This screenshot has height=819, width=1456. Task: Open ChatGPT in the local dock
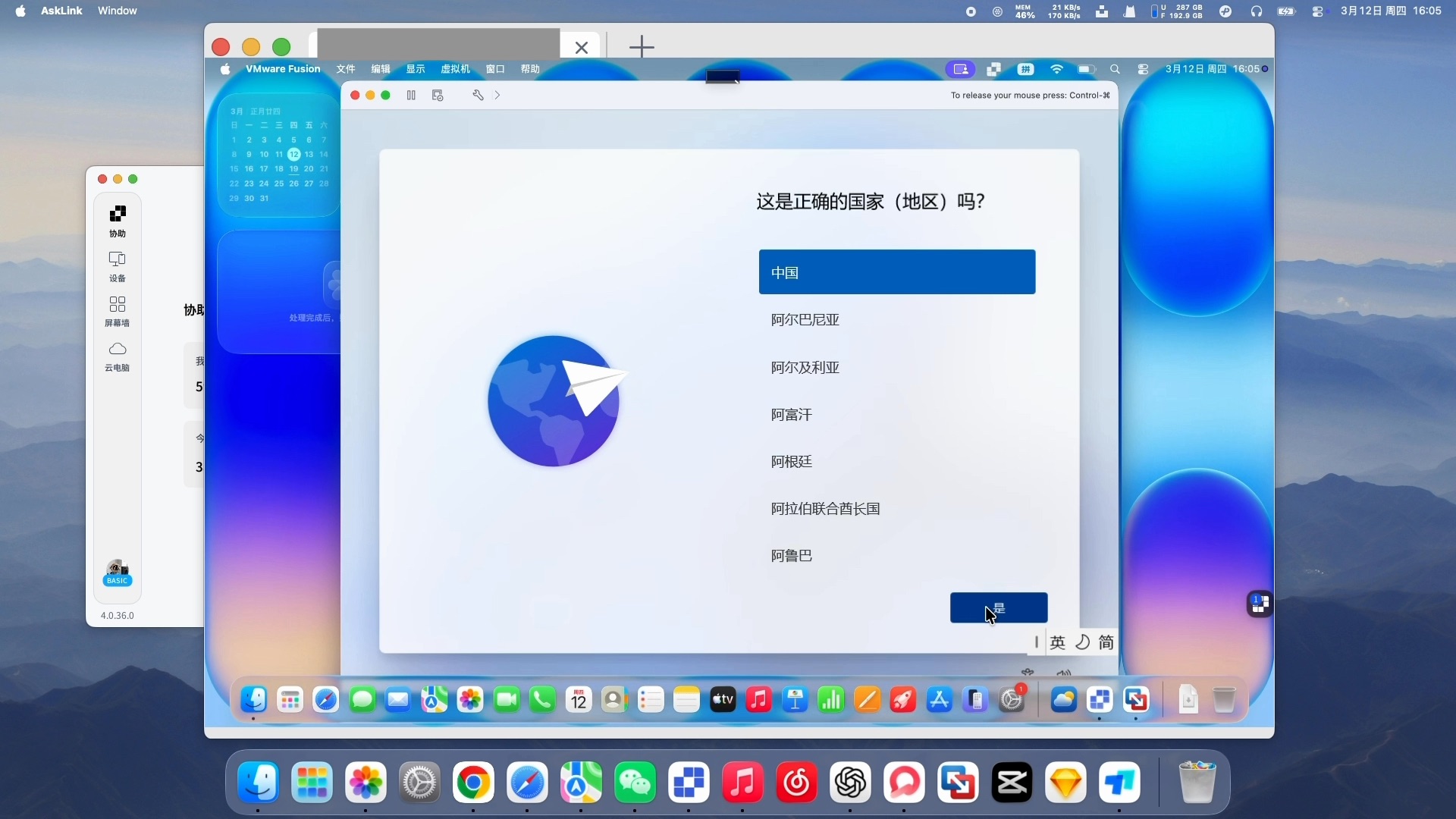(x=850, y=783)
